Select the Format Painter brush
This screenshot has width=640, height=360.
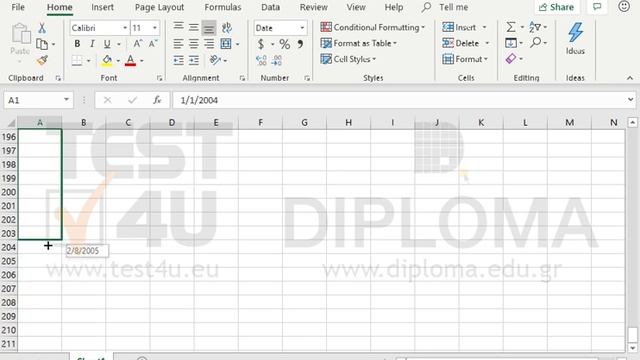coord(42,60)
